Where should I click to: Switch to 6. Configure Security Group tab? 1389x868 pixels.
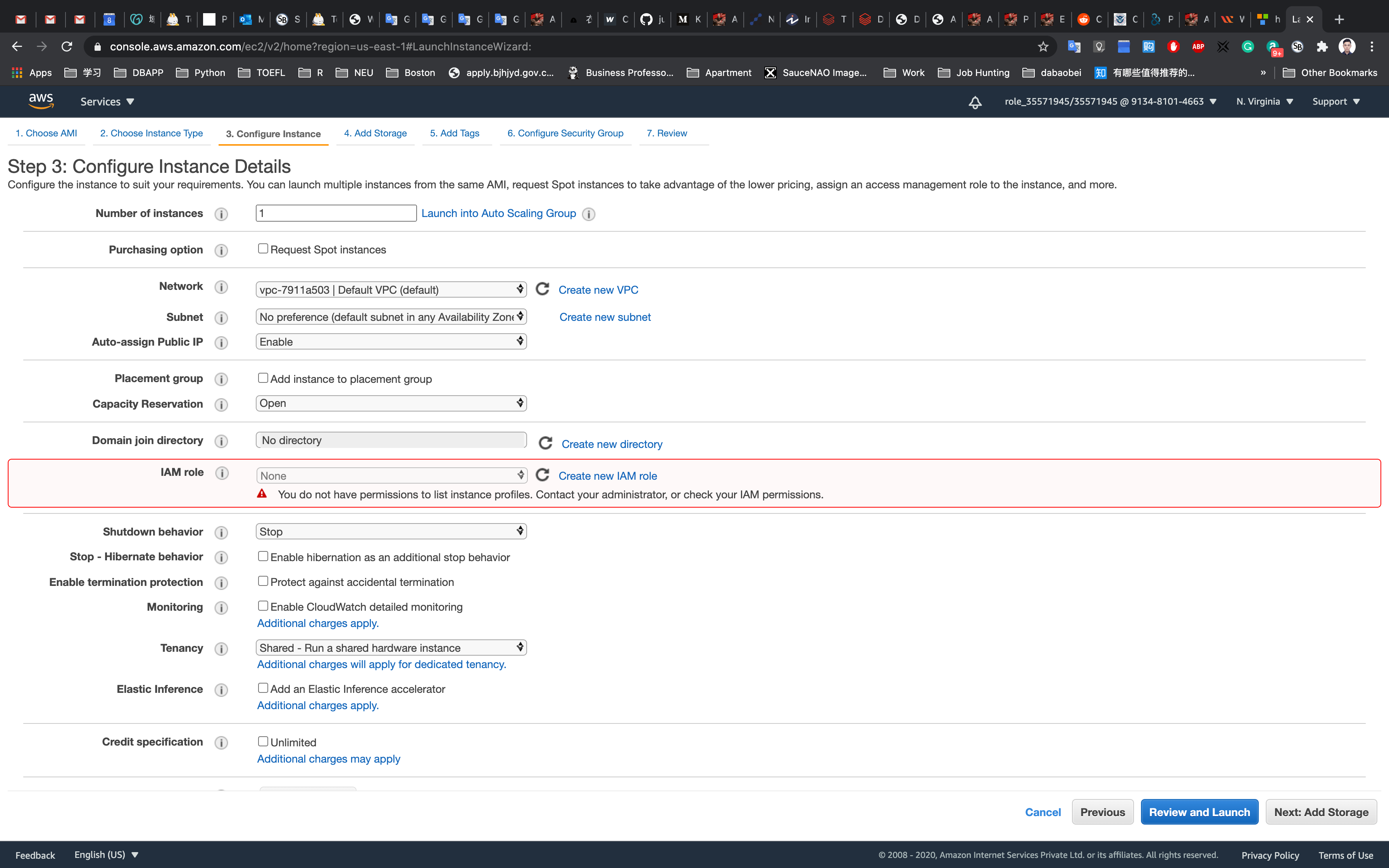point(565,133)
